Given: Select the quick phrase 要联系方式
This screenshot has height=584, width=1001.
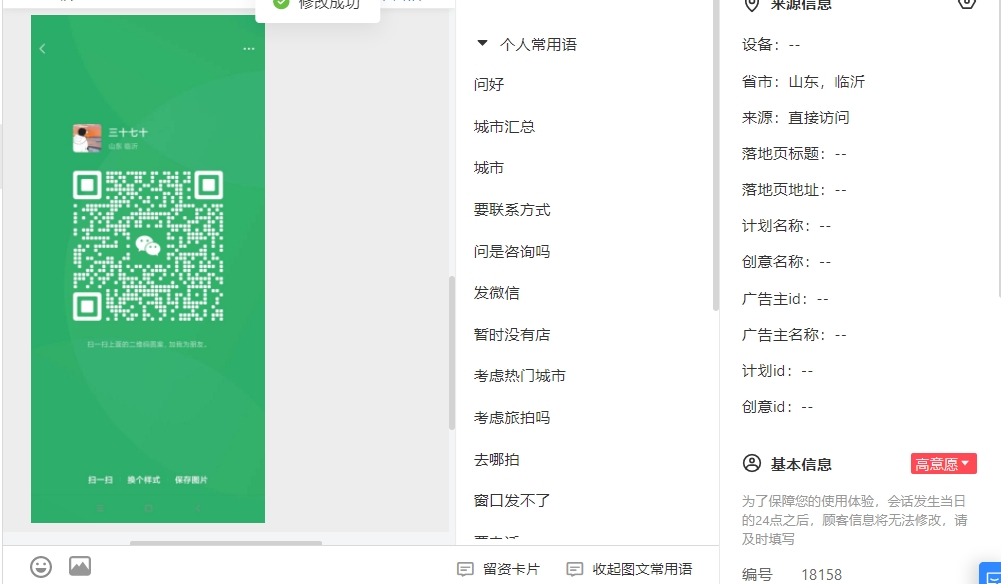Looking at the screenshot, I should [512, 210].
